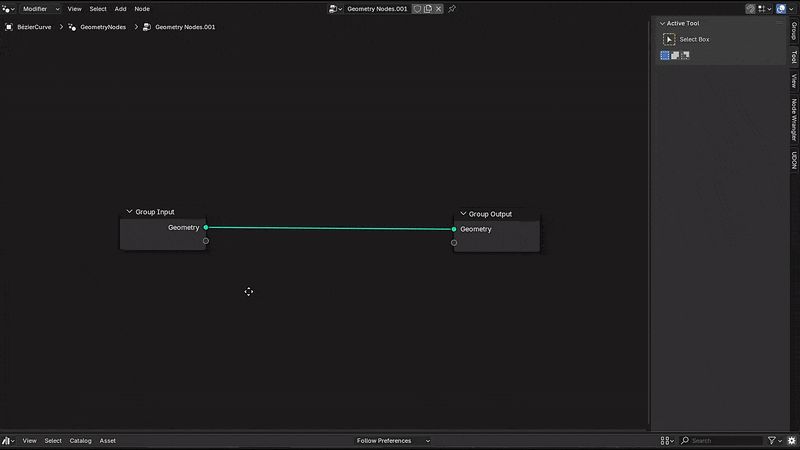The height and width of the screenshot is (450, 800).
Task: Open the Asset menu
Action: coord(108,441)
